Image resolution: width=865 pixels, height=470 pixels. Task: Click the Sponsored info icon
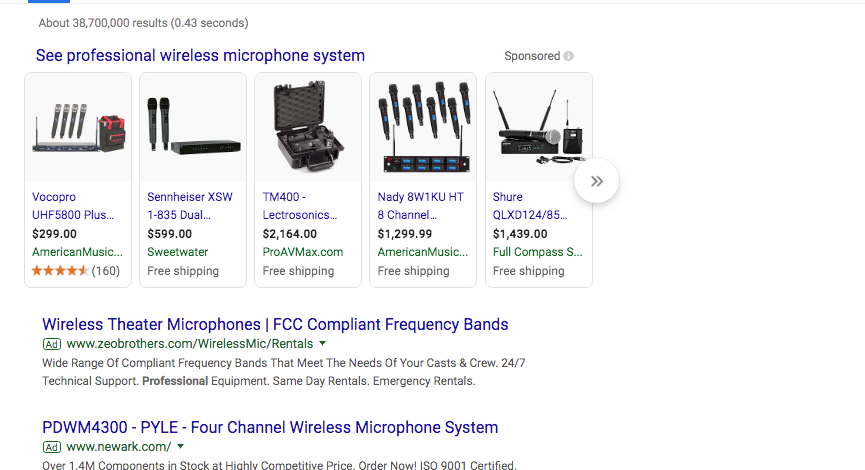coord(569,57)
